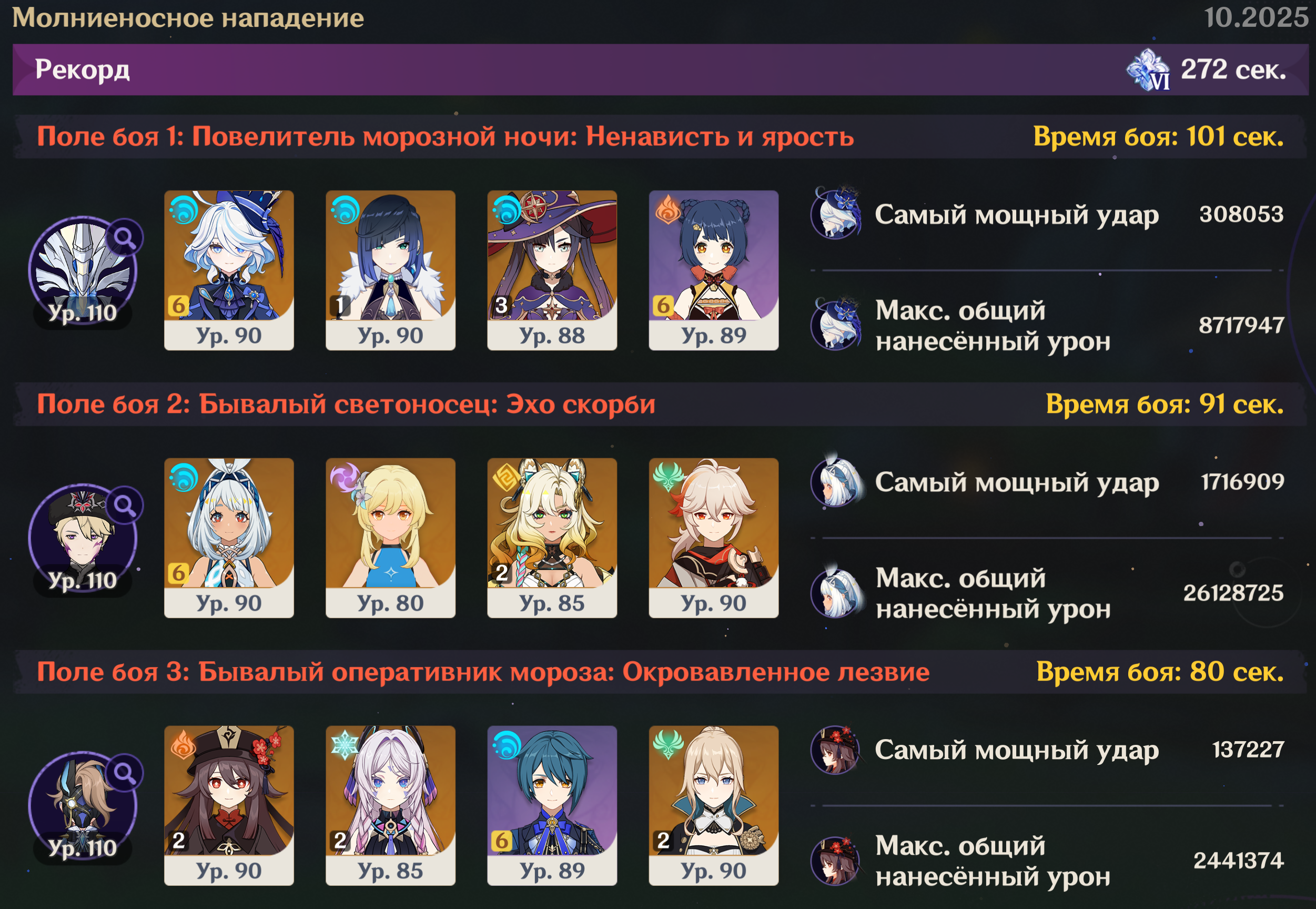Select the Hu Tao portrait, level 90
Screen dimensions: 1316x909
coord(229,805)
